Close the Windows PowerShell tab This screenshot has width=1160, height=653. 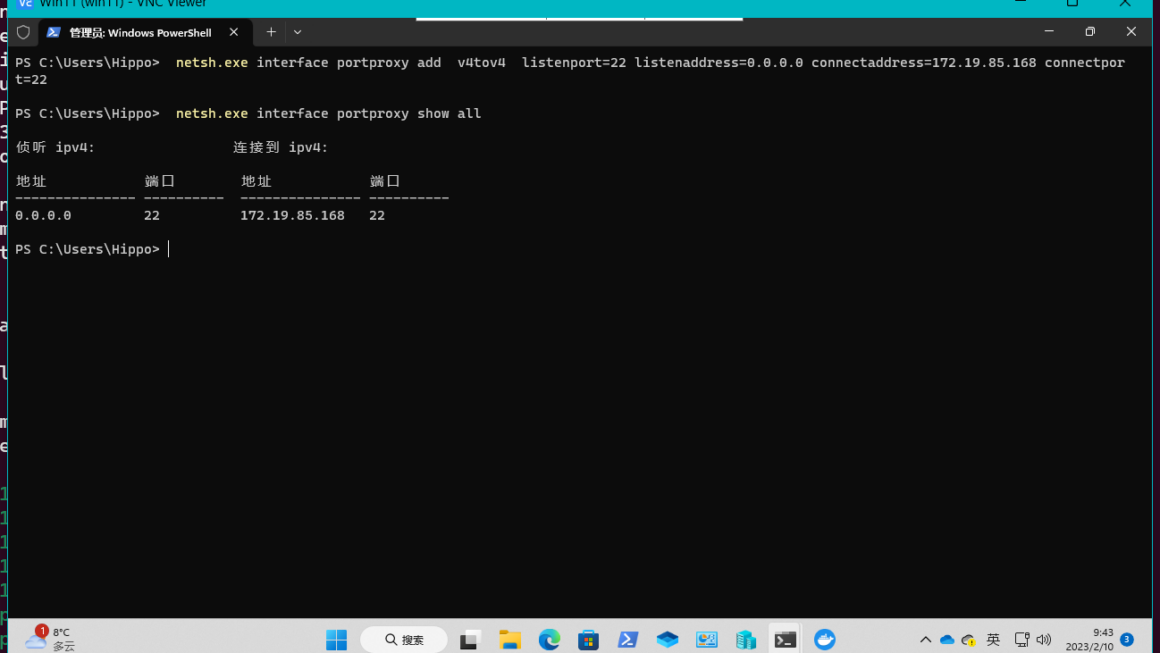[234, 32]
